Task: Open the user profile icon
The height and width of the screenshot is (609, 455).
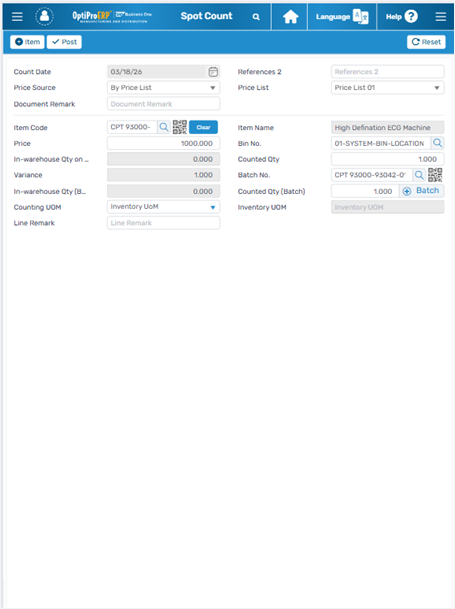Action: pos(45,16)
